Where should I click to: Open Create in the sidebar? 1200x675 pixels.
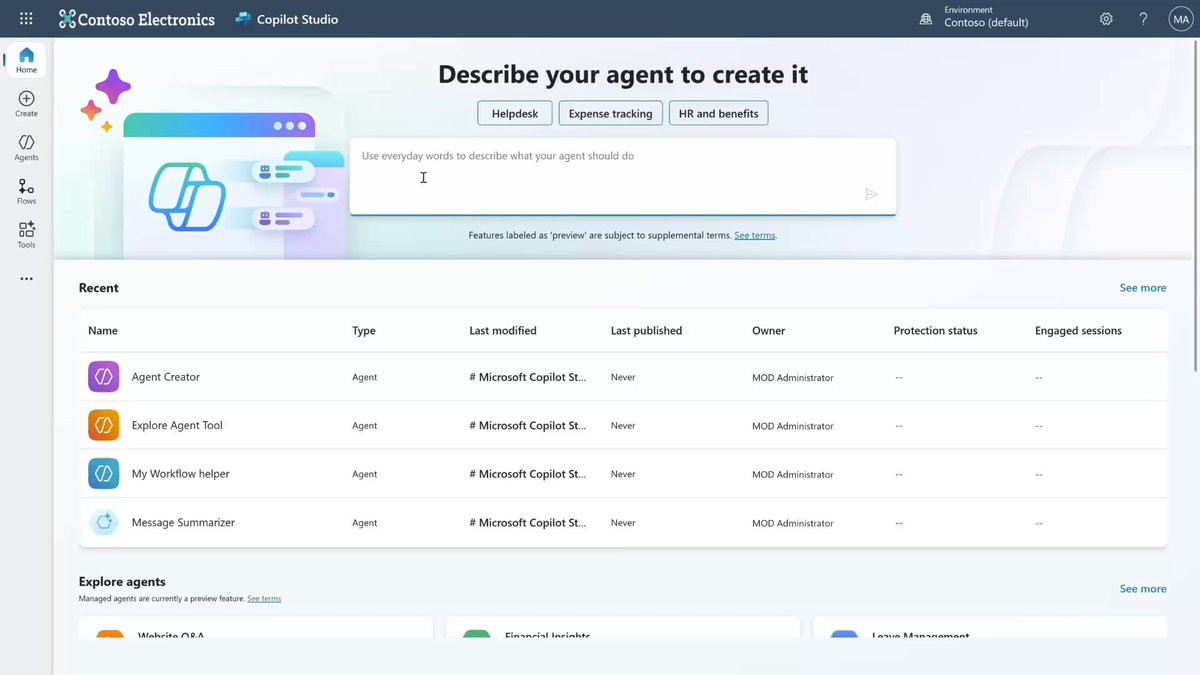pos(26,105)
